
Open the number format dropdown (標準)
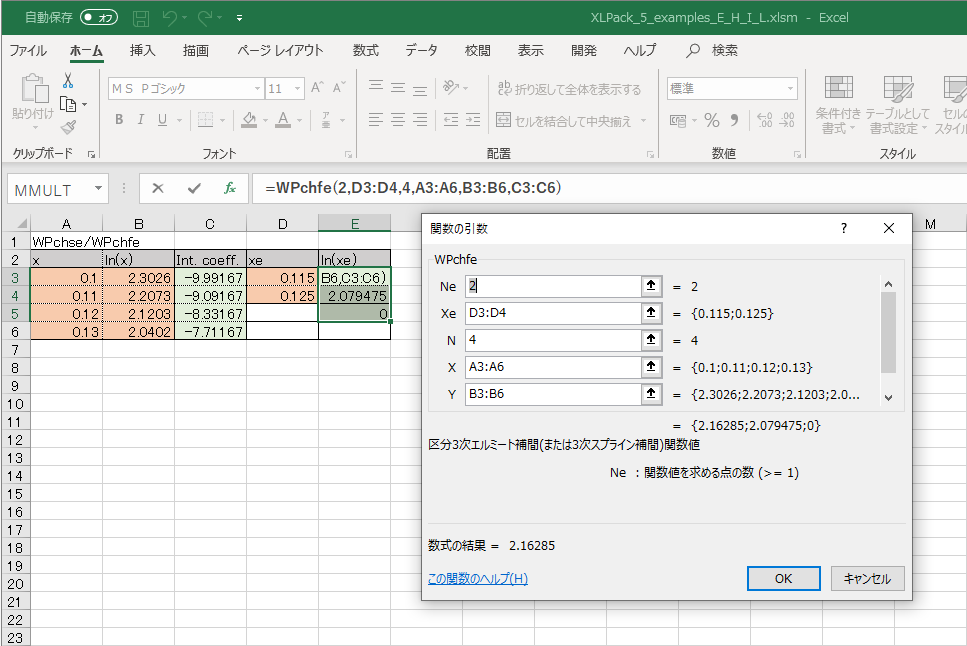[x=790, y=89]
